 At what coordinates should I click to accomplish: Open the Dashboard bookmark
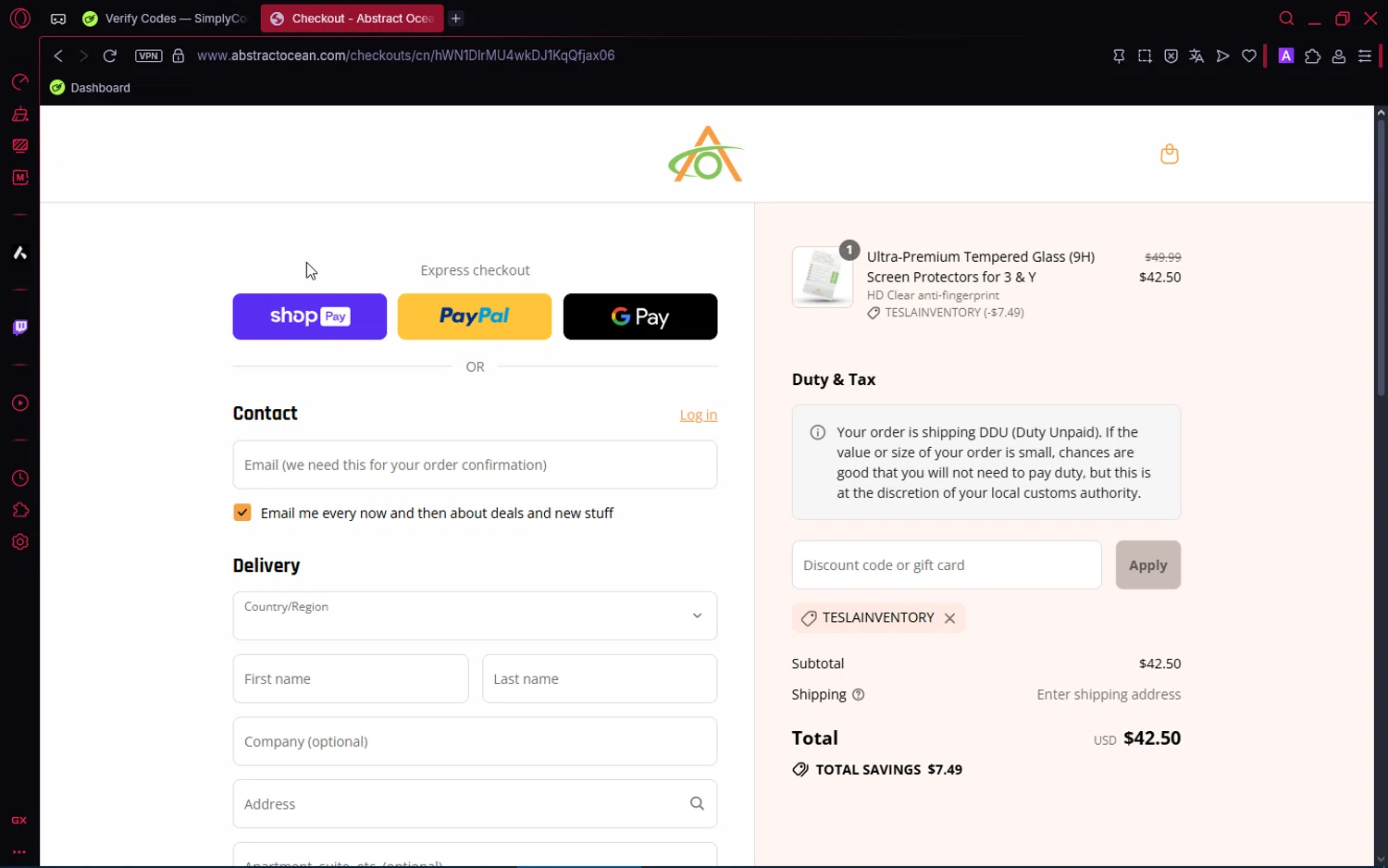coord(90,88)
